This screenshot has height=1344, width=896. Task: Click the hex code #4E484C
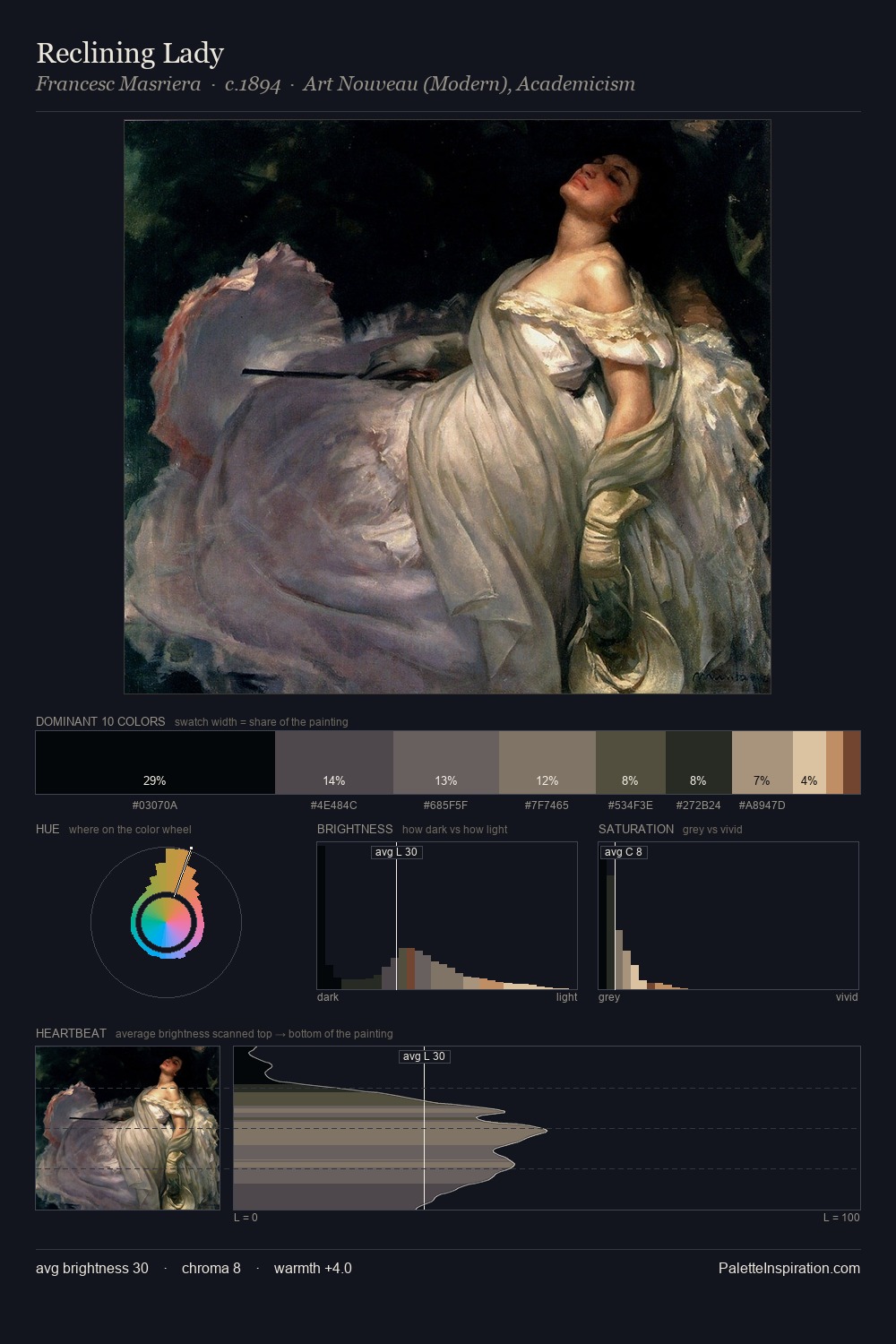334,806
